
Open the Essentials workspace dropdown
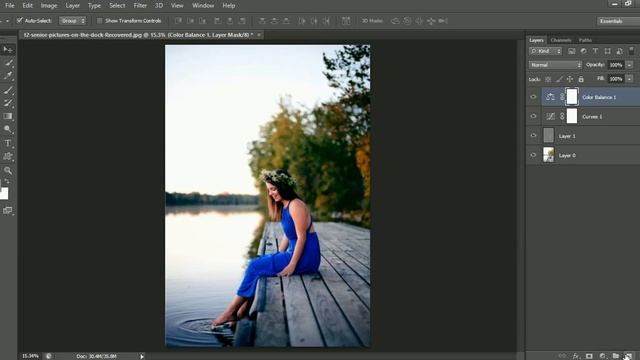[618, 21]
